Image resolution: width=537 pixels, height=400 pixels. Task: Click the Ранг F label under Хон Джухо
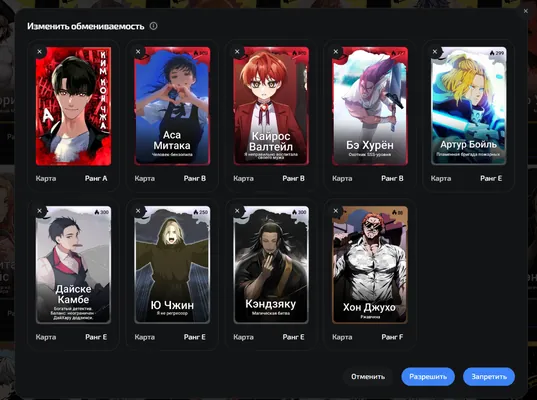[392, 337]
